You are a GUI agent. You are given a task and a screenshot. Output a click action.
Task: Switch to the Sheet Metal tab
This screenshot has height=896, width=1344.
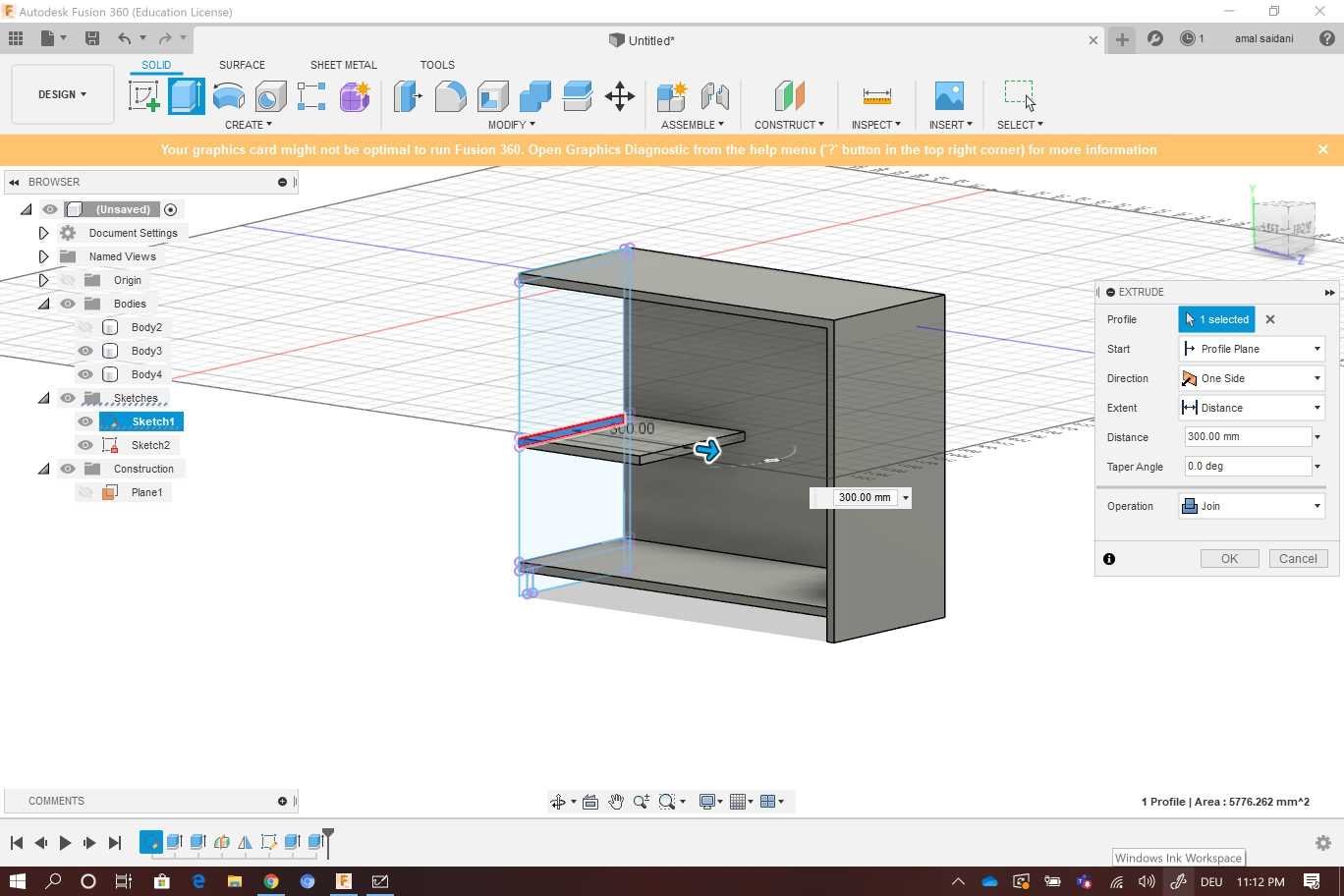click(x=343, y=65)
